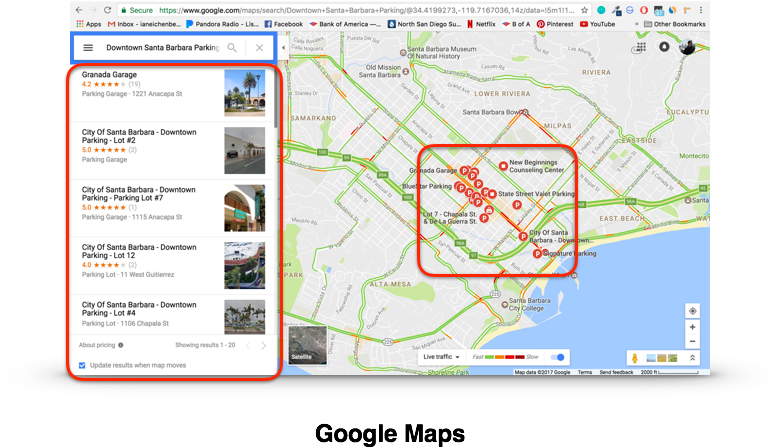Open the Google Maps hamburger menu
The width and height of the screenshot is (778, 448).
(x=88, y=48)
